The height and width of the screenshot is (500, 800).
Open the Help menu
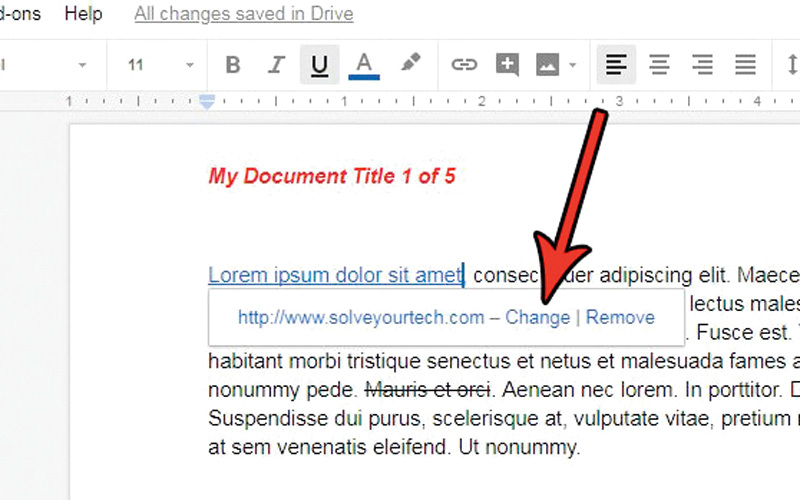[83, 14]
